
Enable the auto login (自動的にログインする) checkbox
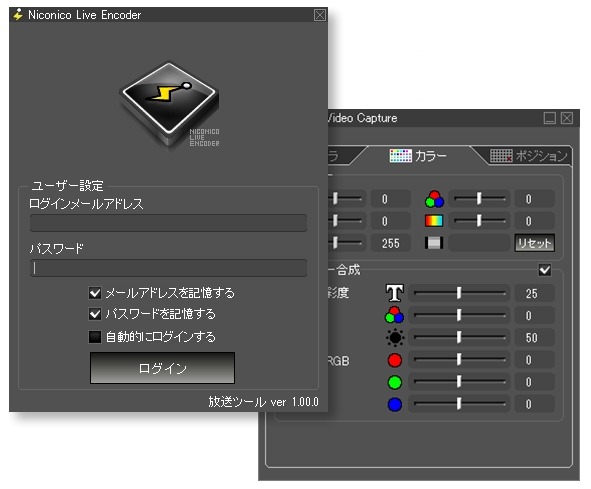coord(95,337)
